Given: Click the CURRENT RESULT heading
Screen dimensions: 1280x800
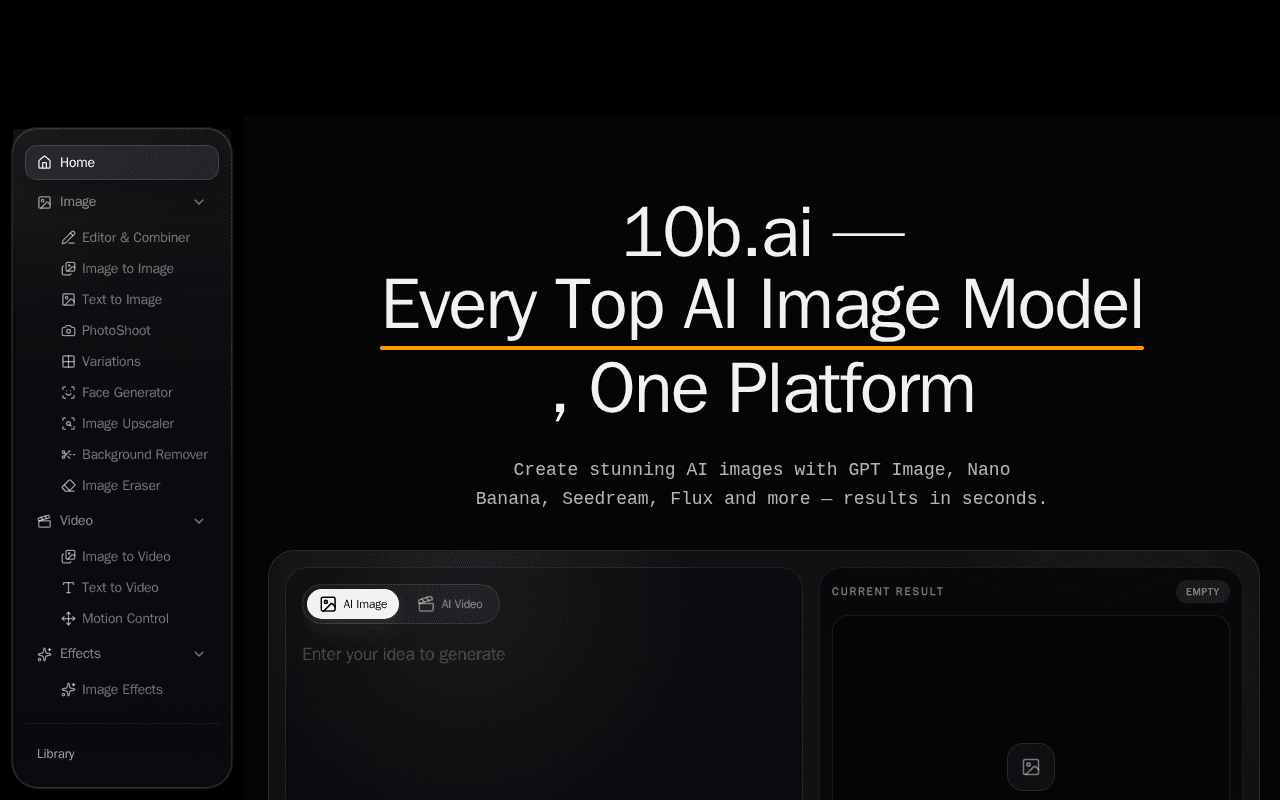Looking at the screenshot, I should click(888, 592).
